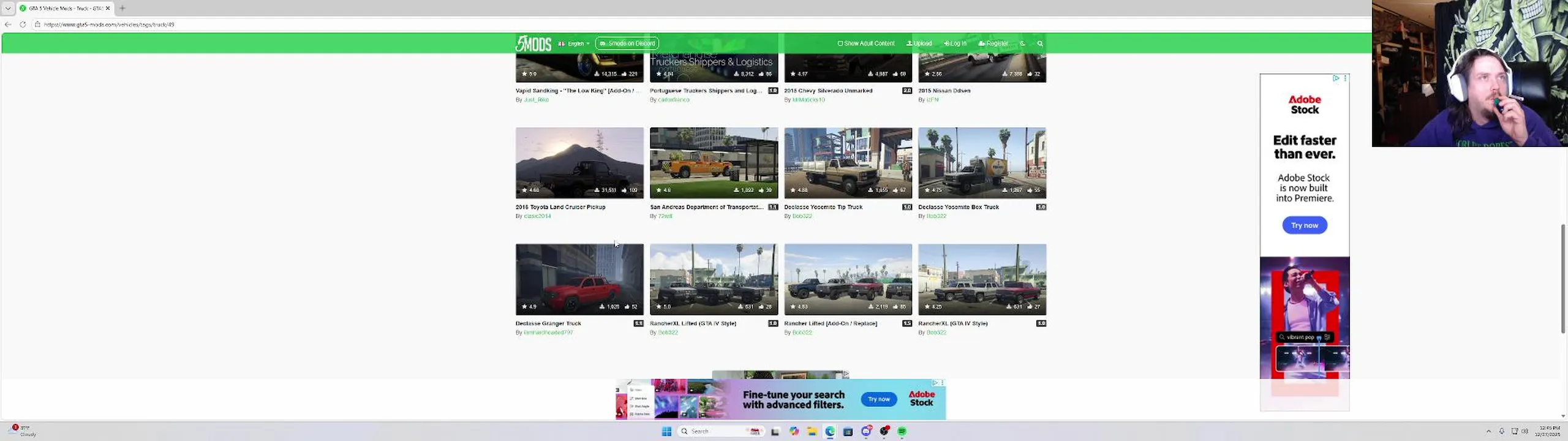The width and height of the screenshot is (1568, 441).
Task: Open Declasse Granger Truck title link
Action: (x=548, y=323)
